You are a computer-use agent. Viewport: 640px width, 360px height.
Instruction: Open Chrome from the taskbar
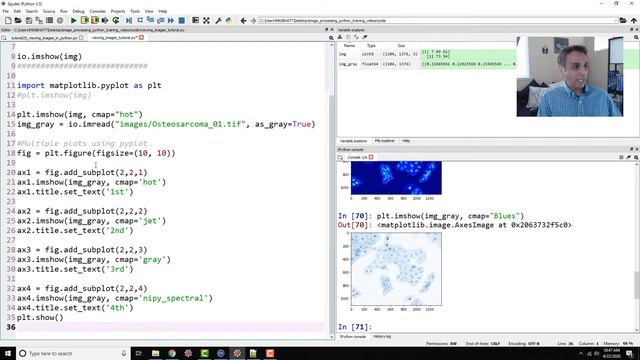click(172, 353)
